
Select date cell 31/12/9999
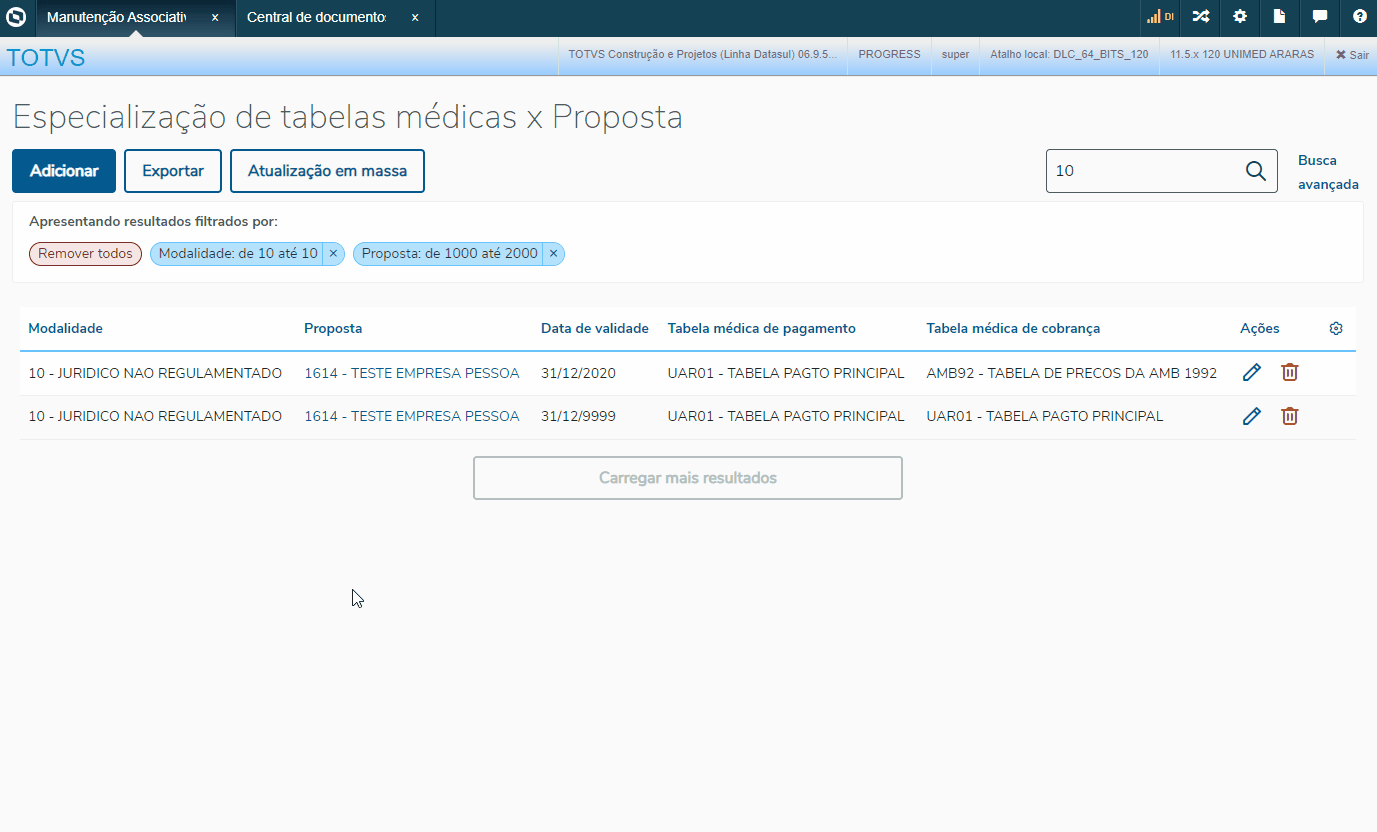(x=578, y=416)
